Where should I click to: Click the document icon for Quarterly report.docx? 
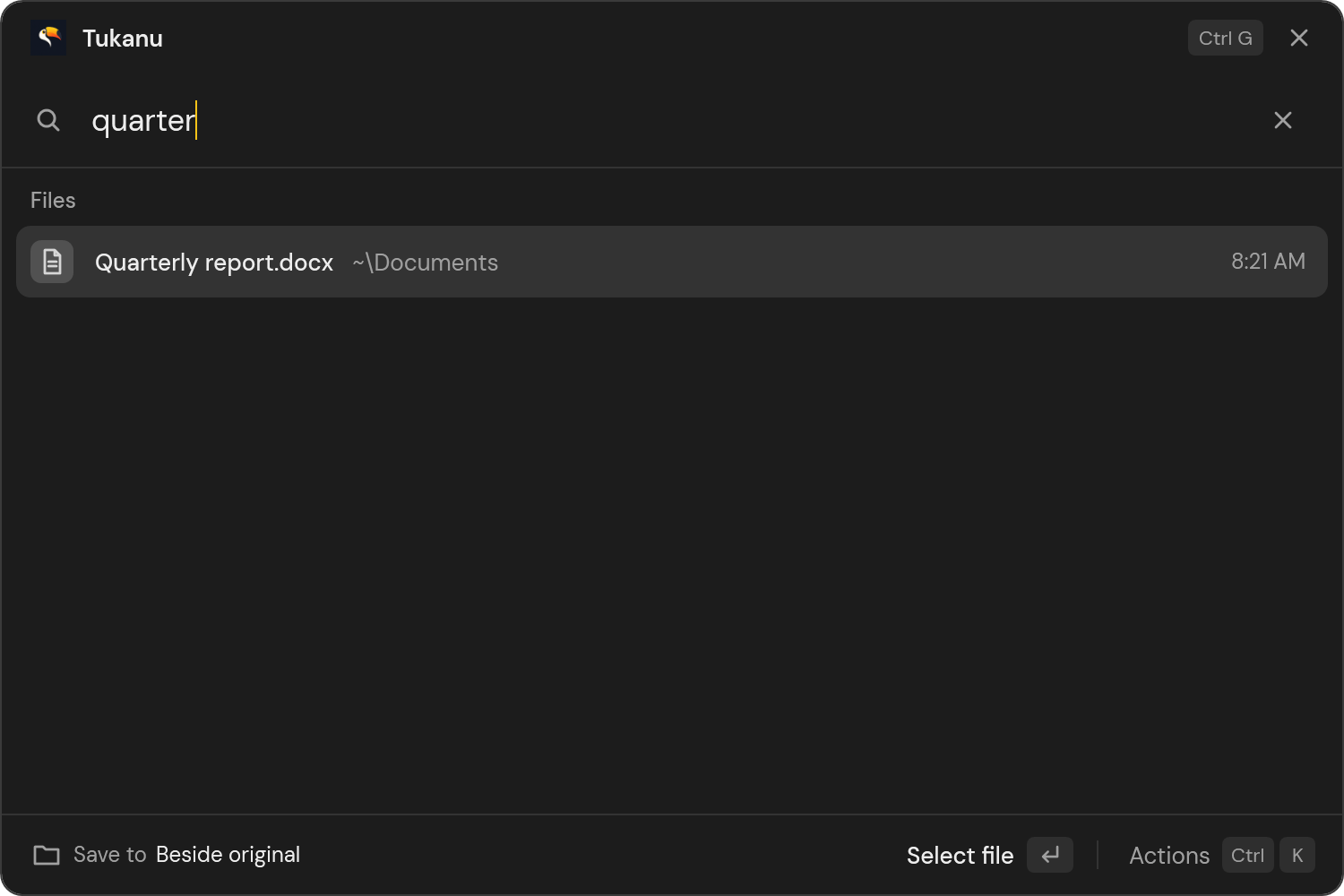52,262
